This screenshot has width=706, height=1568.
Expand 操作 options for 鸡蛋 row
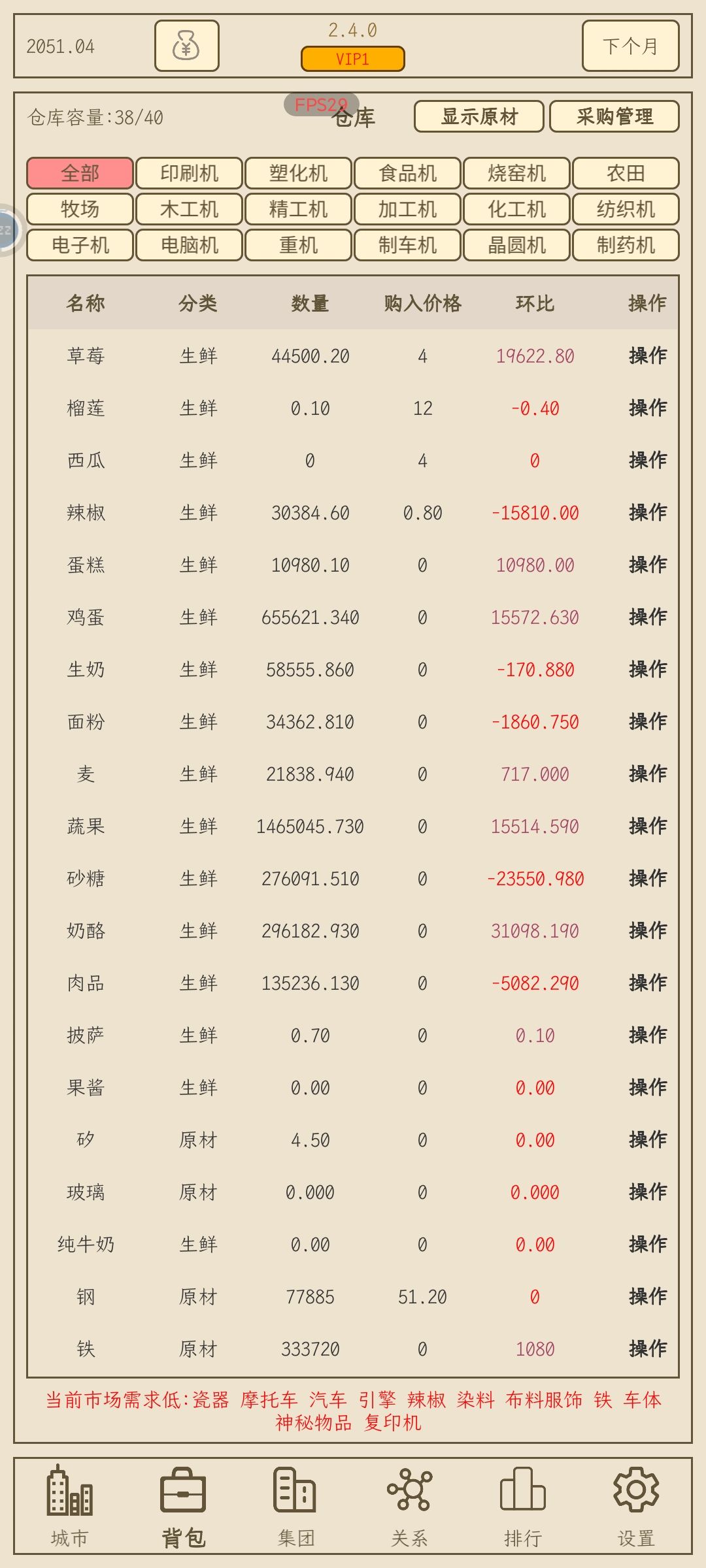[x=647, y=617]
